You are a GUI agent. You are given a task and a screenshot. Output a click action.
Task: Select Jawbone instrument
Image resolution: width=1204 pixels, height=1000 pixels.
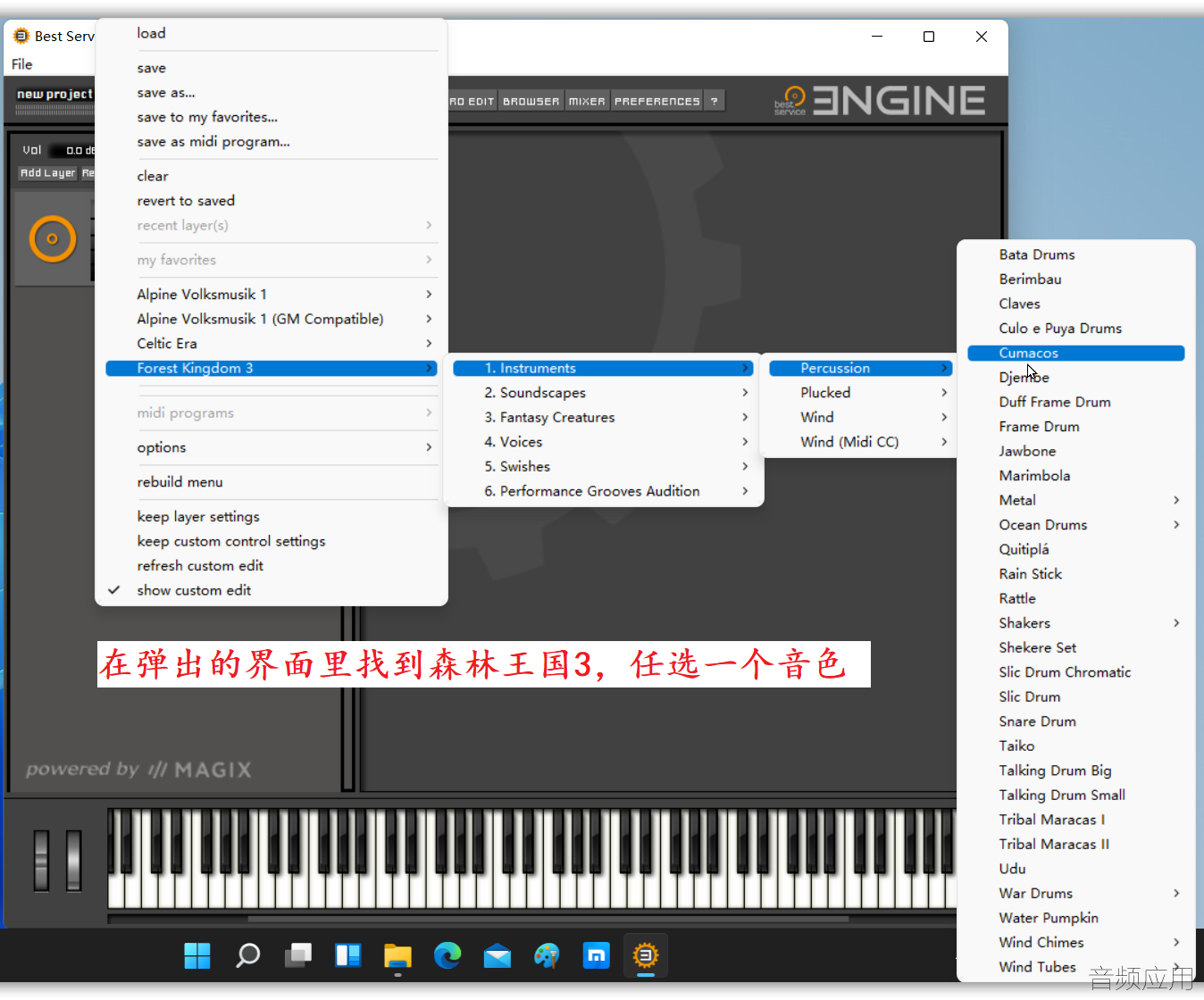pos(1076,451)
